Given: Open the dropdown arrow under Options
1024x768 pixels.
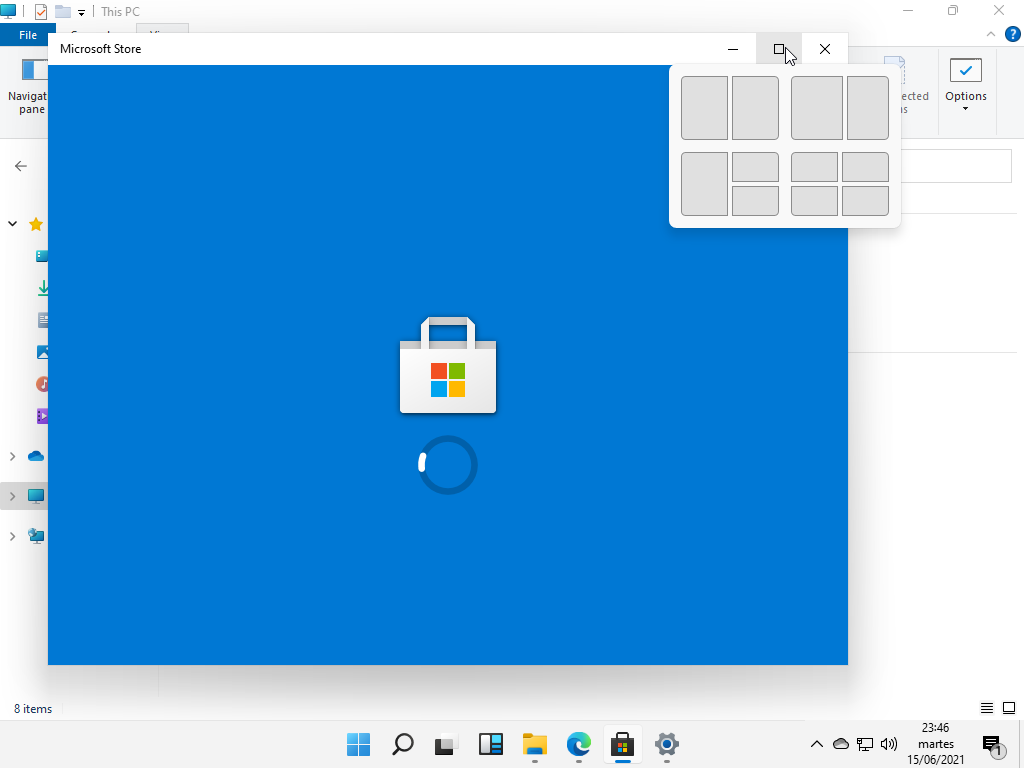Looking at the screenshot, I should (966, 108).
